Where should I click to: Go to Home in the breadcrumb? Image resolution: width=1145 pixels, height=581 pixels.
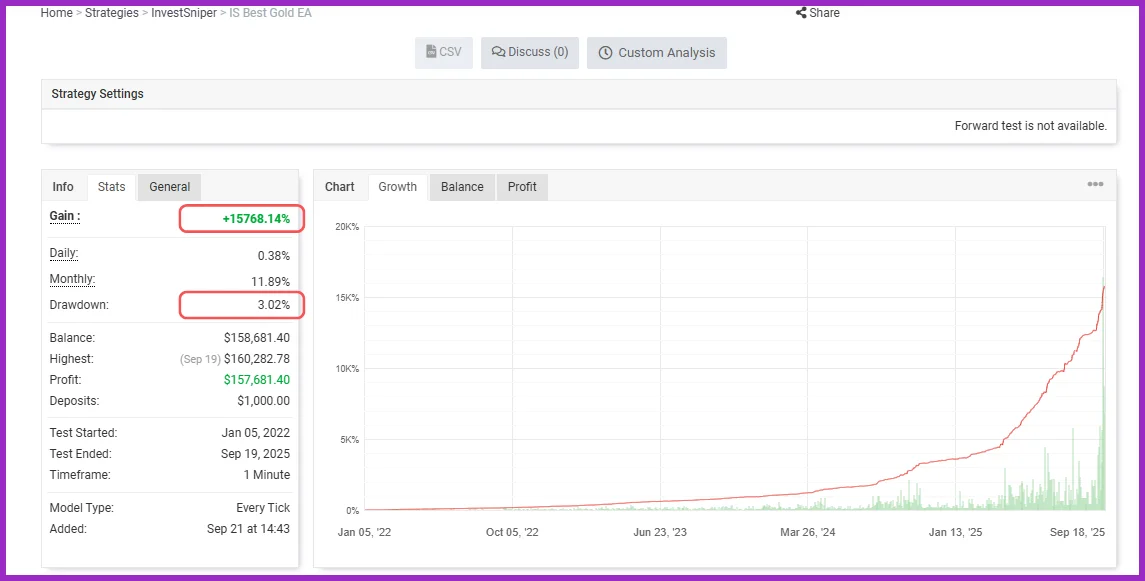[x=56, y=13]
